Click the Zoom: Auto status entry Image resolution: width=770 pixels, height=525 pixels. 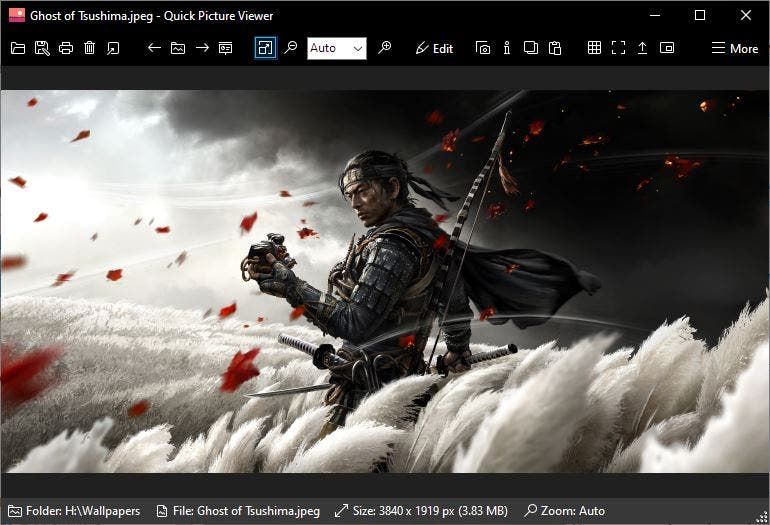(565, 511)
